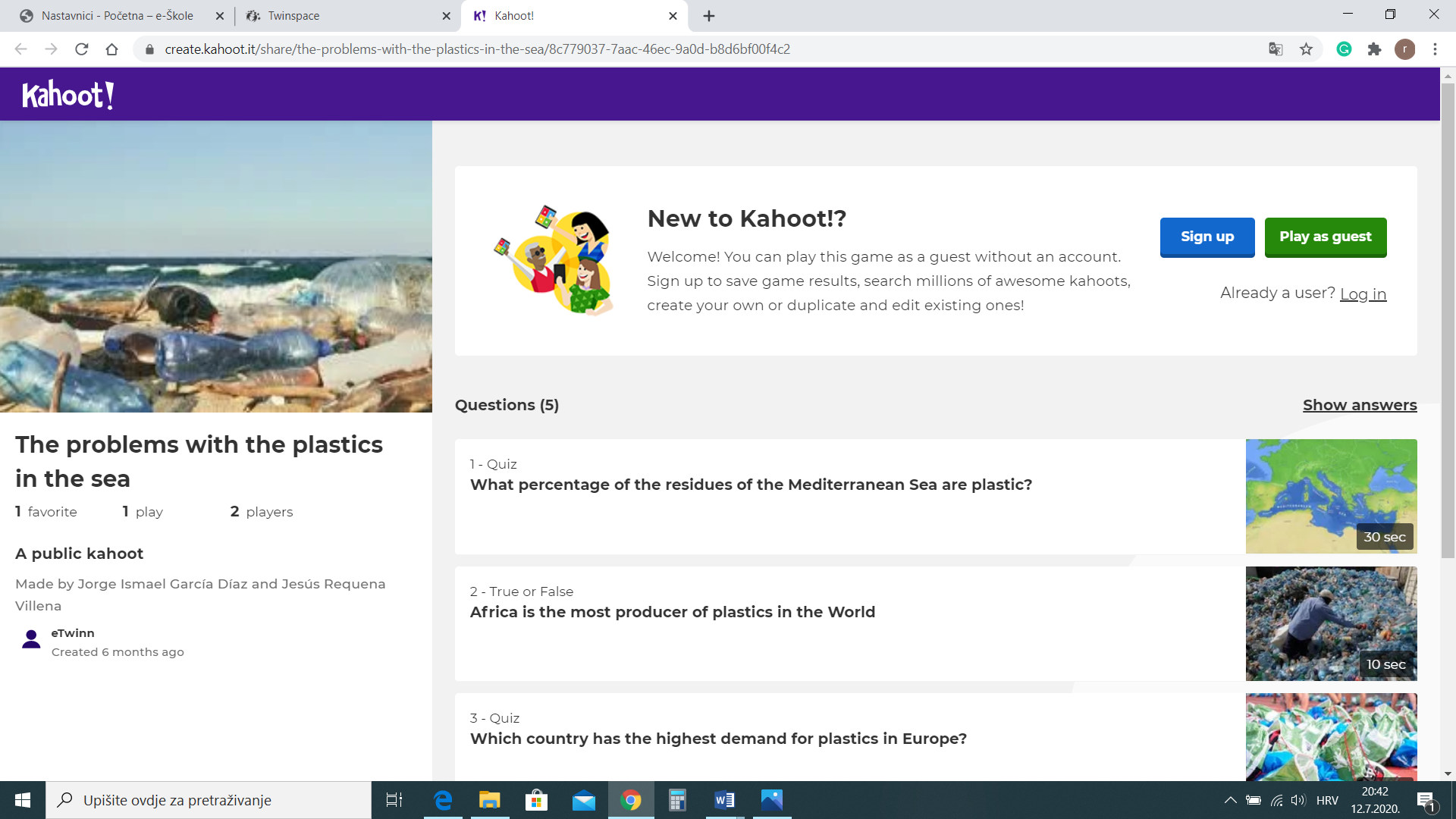The width and height of the screenshot is (1456, 819).
Task: Open question 3 about Europe plastics demand
Action: [850, 737]
